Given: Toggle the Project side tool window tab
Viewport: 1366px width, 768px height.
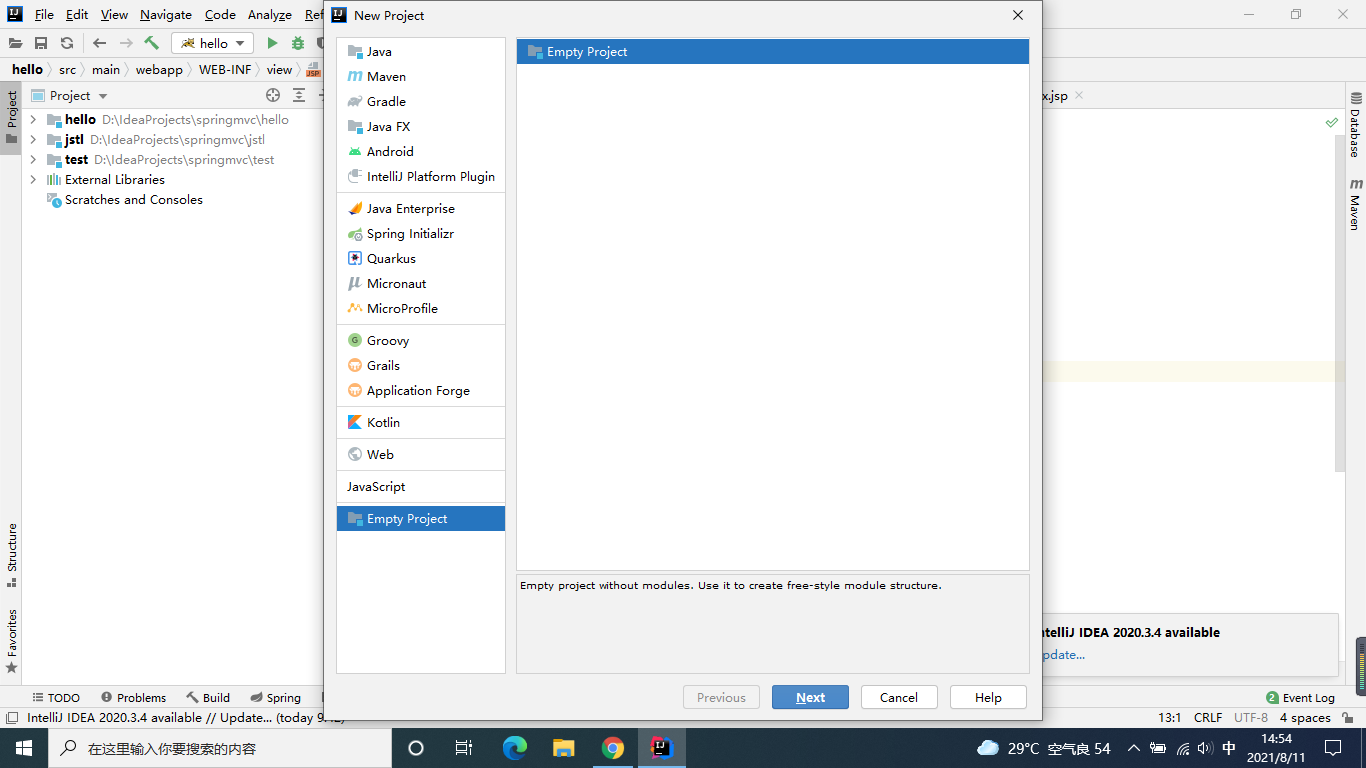Looking at the screenshot, I should click(x=11, y=118).
